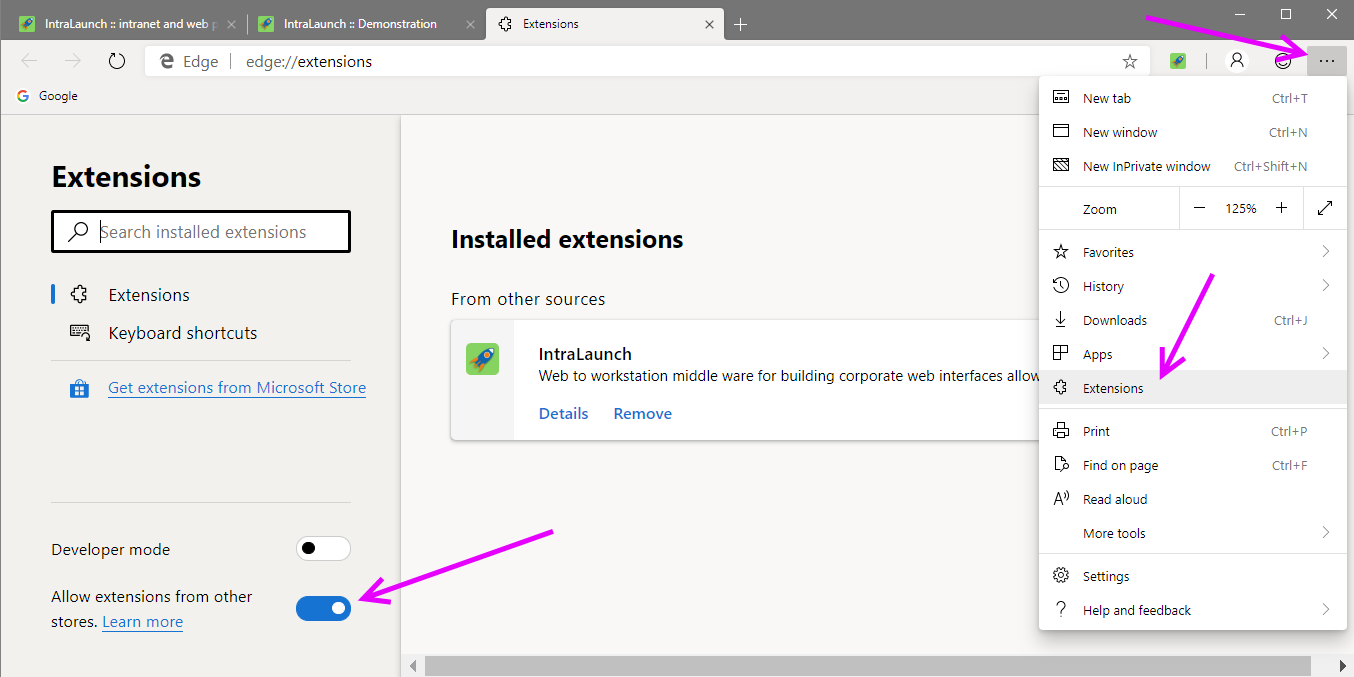Click the IntraLaunch extension name

click(585, 354)
